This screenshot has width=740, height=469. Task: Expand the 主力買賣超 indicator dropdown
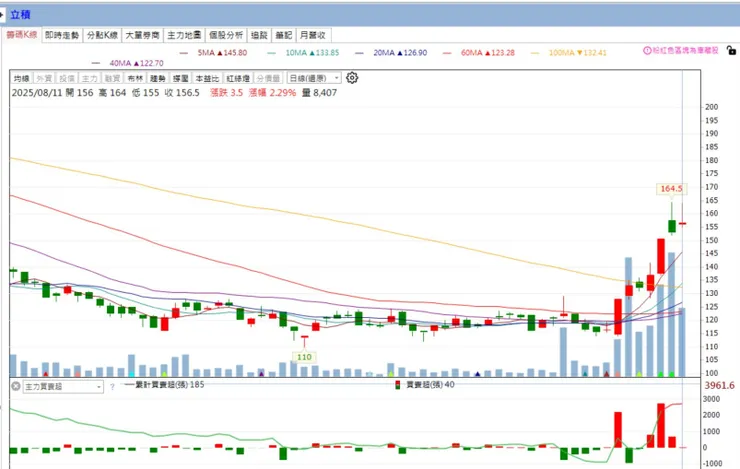[63, 387]
